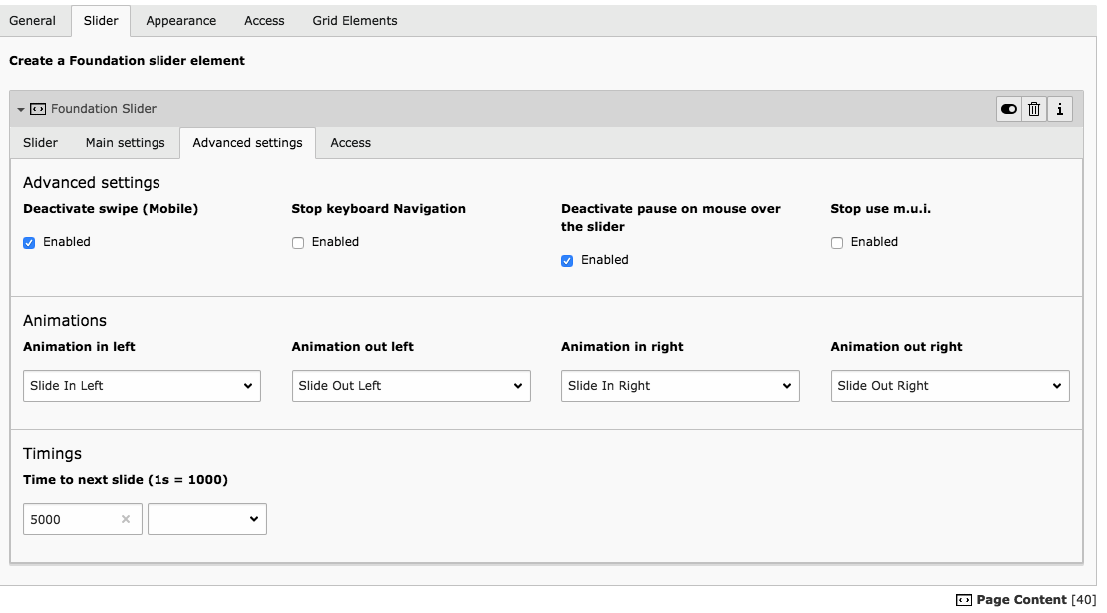Click the Enabled label under Deactivate pause on mouse over
Image resolution: width=1107 pixels, height=613 pixels.
[604, 260]
